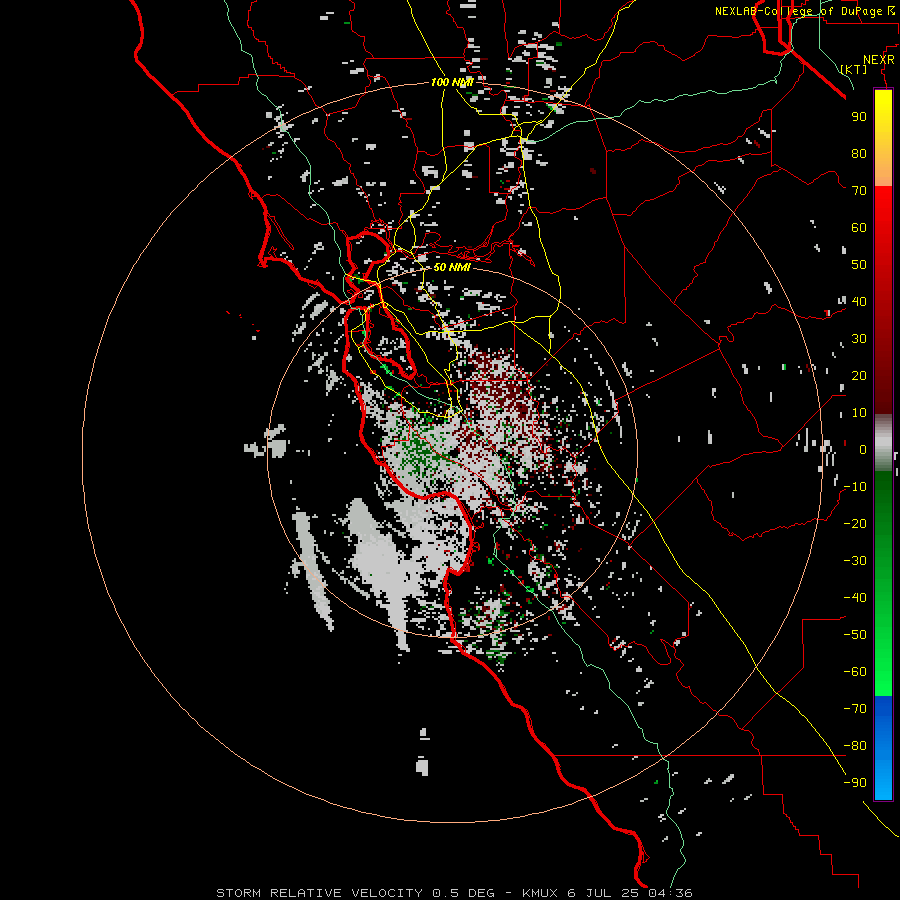This screenshot has height=900, width=900.
Task: Click the "STORM RELATIVE VELOCITY 0.5 DEG" caption
Action: [355, 893]
